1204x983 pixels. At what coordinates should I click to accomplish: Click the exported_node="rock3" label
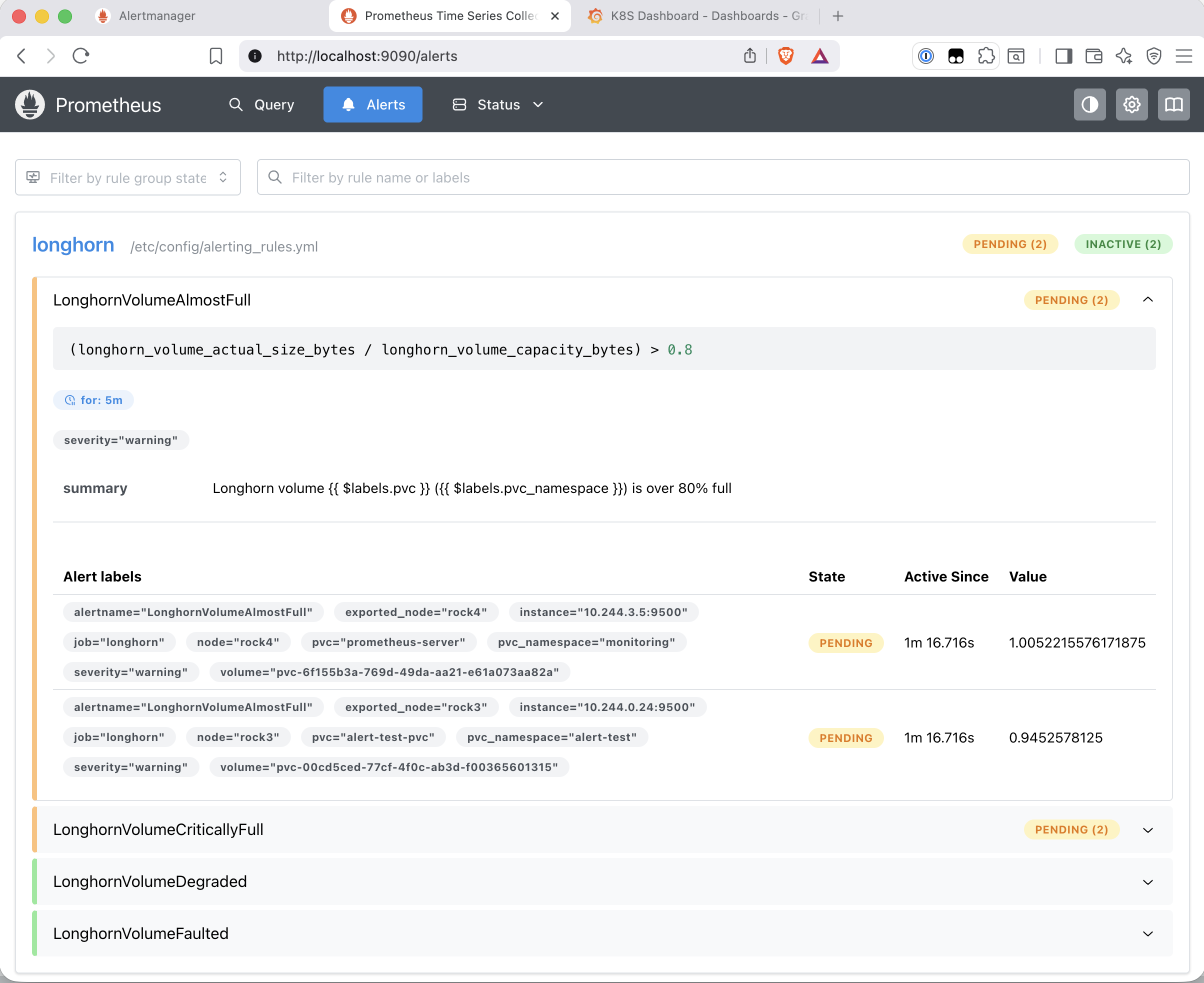415,707
